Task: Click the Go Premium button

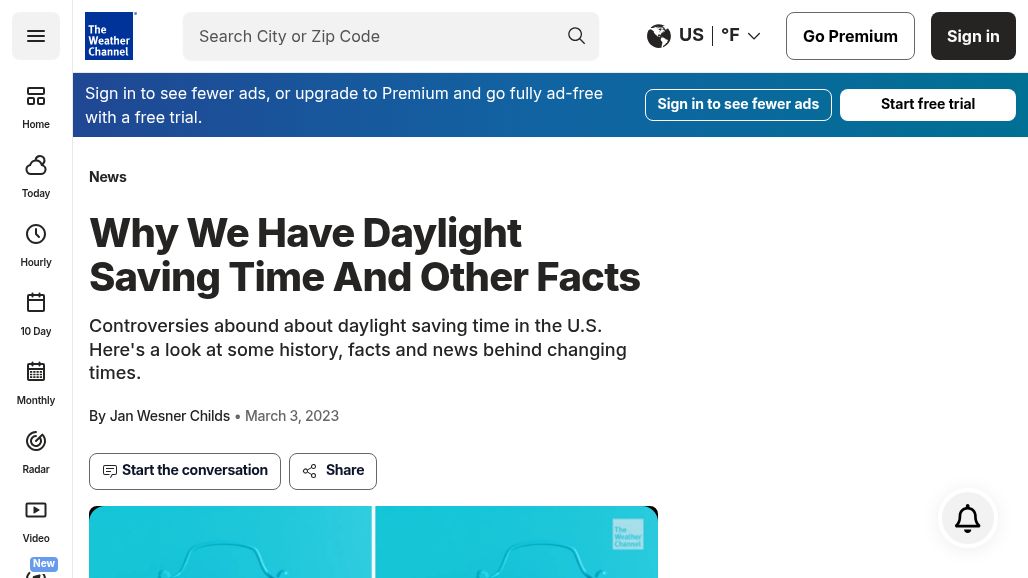Action: 850,36
